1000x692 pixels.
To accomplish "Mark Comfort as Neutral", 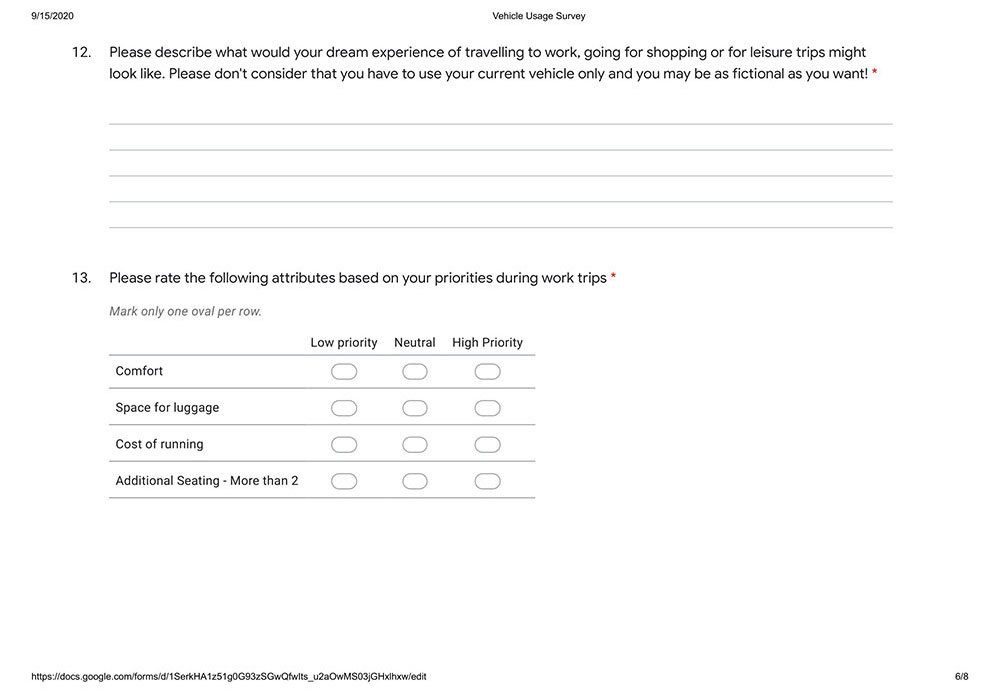I will point(415,372).
